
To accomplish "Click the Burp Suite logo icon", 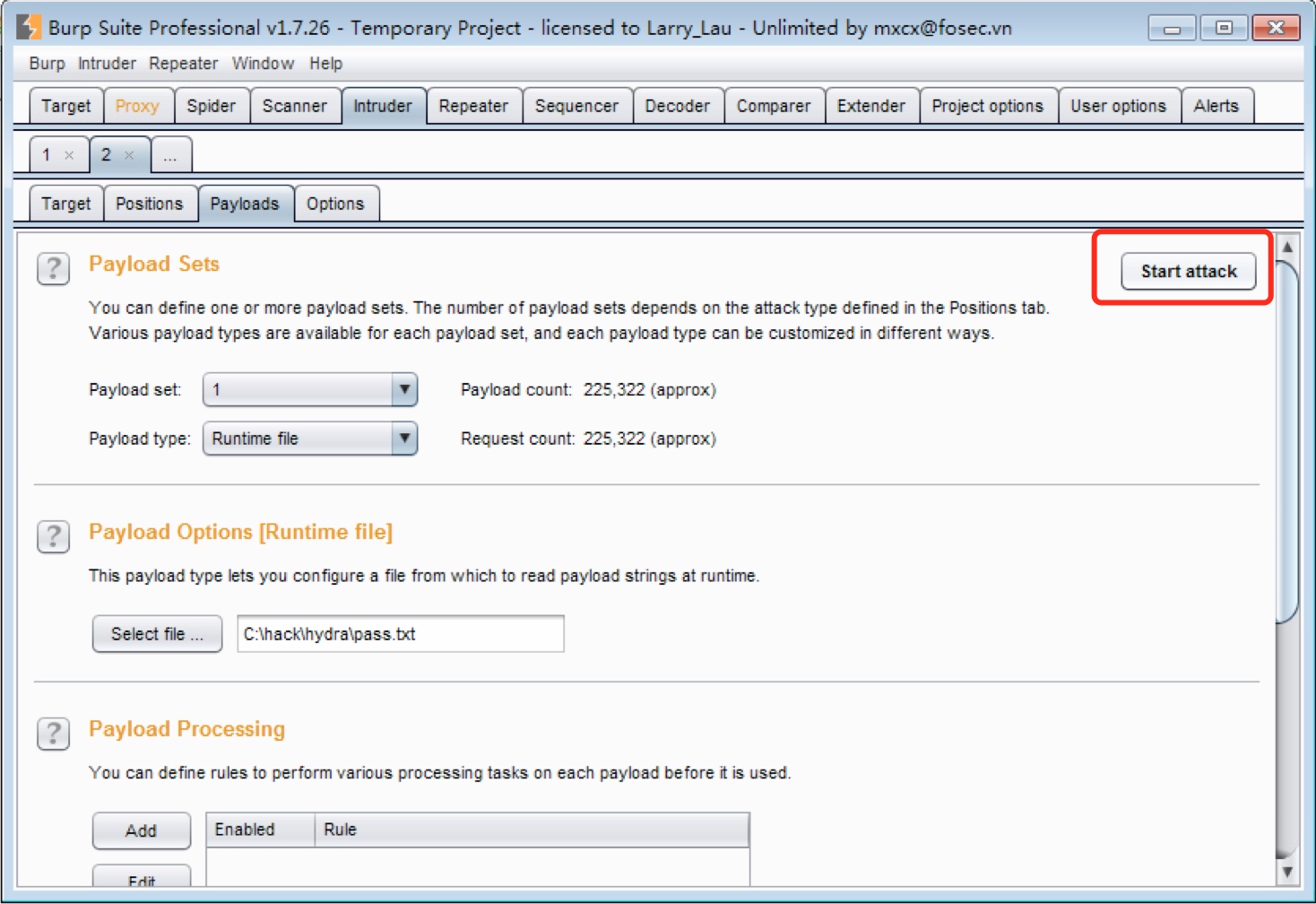I will pos(28,27).
